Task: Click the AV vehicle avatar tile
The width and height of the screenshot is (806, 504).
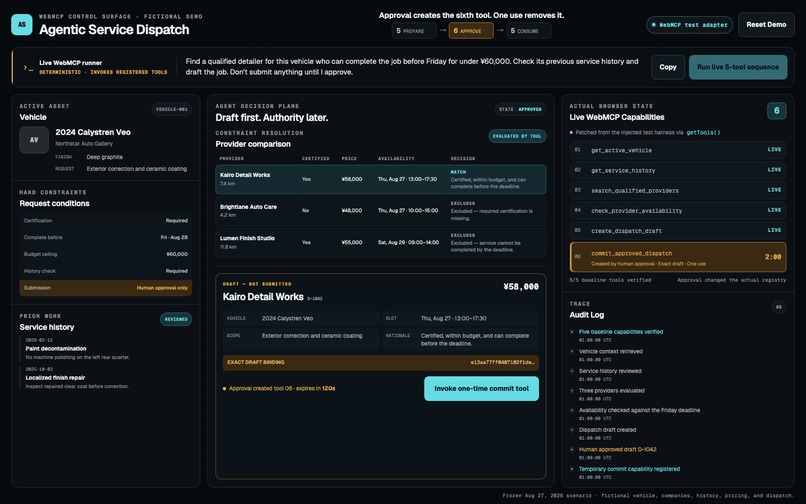Action: coord(34,140)
